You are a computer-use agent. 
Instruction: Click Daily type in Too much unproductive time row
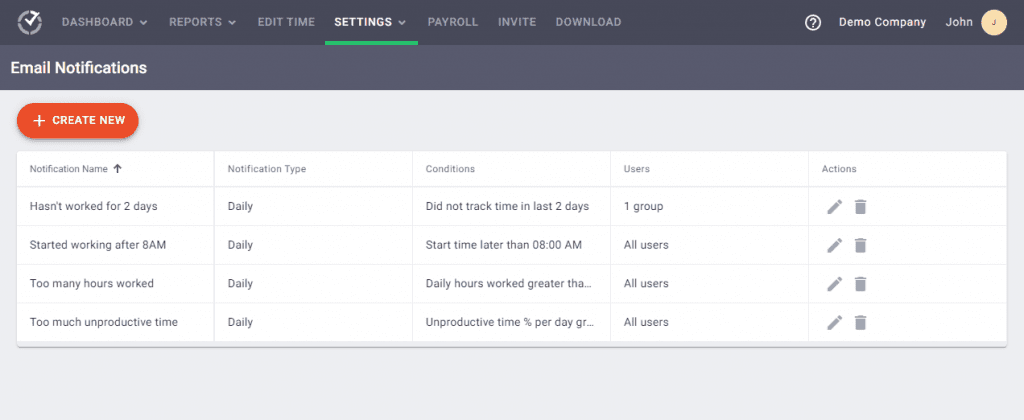(x=240, y=322)
